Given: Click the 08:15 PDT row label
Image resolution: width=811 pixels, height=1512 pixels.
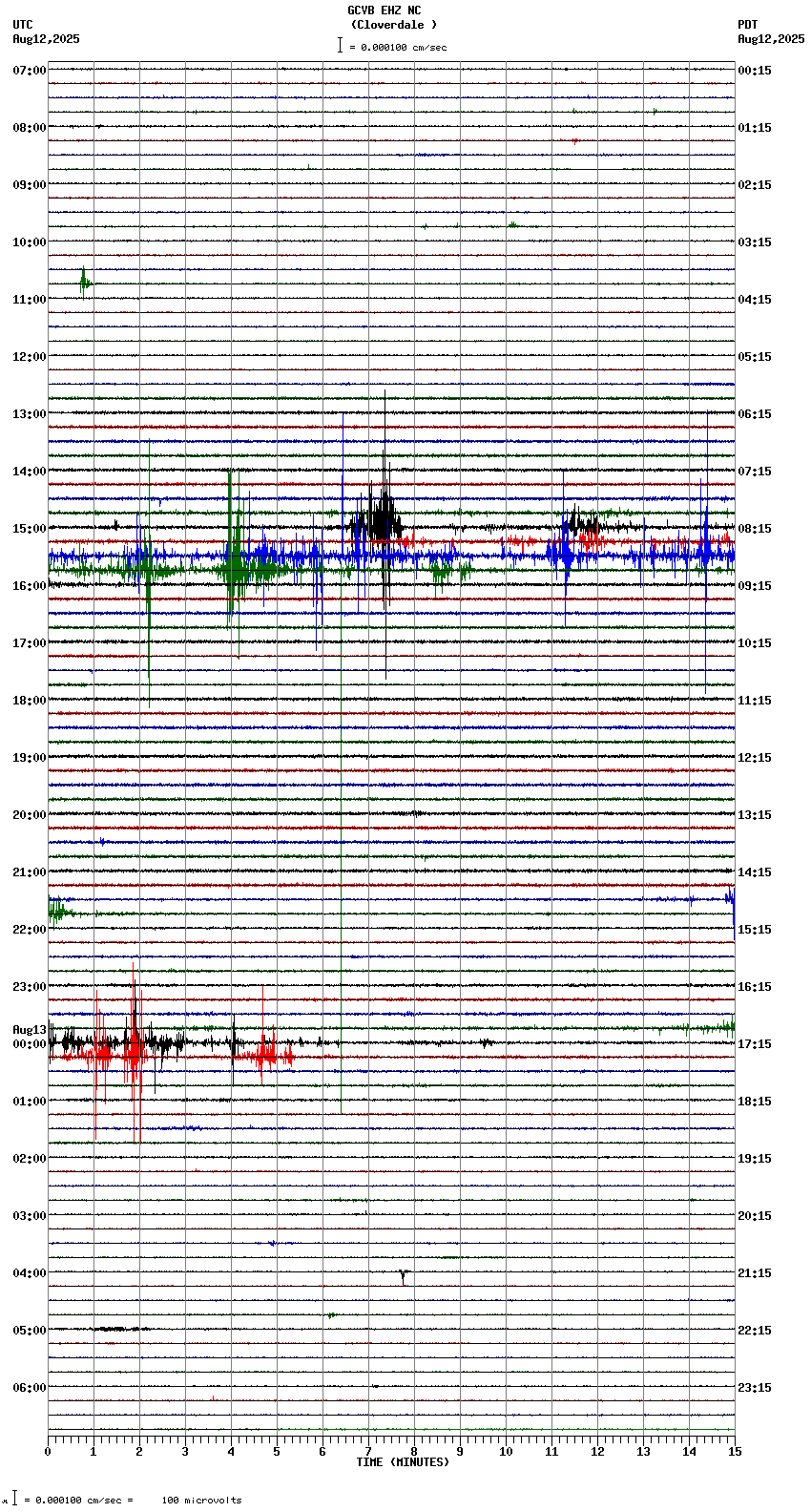Looking at the screenshot, I should 755,529.
